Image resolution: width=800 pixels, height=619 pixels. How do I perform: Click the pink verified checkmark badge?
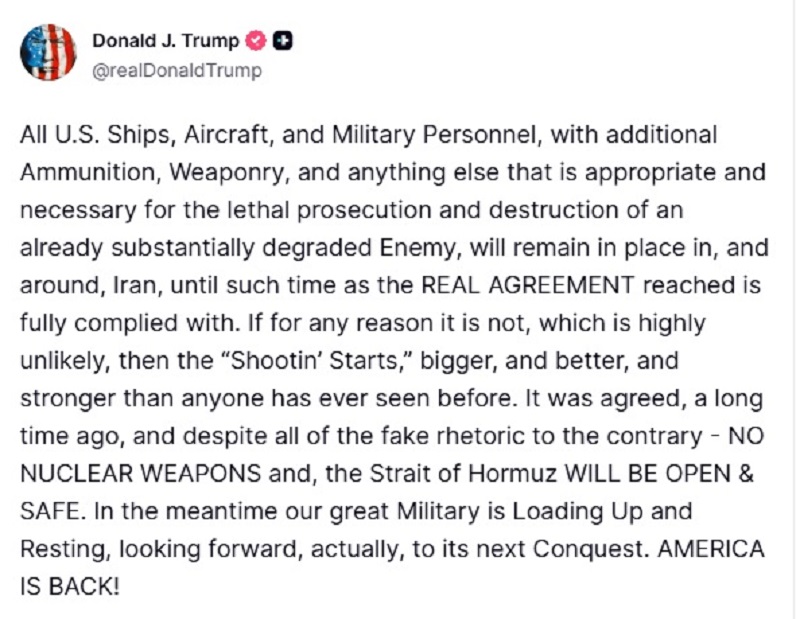(256, 41)
